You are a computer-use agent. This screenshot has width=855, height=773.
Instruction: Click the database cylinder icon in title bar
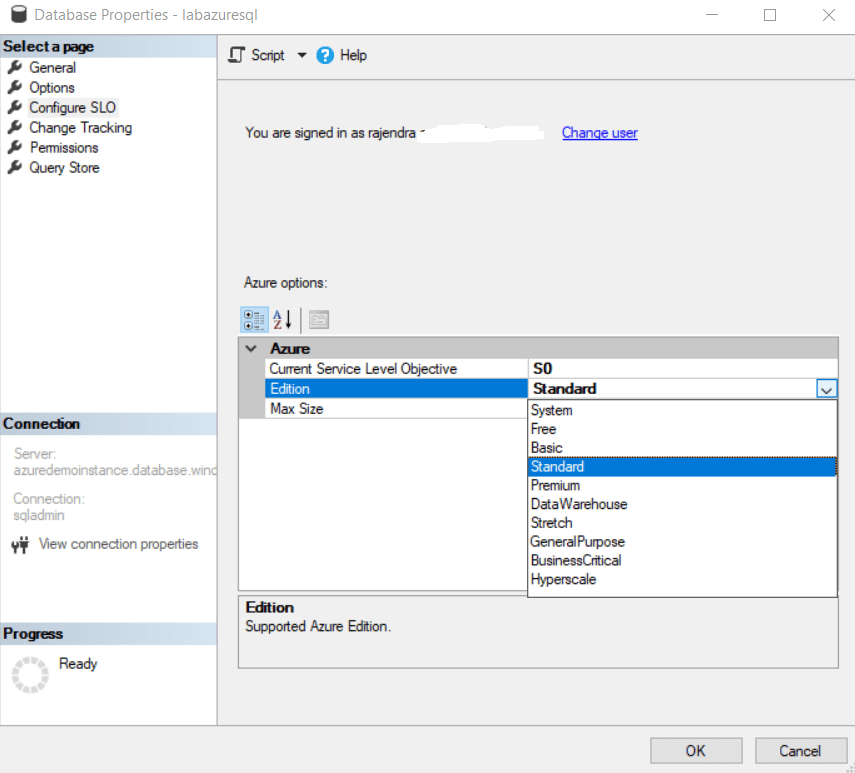coord(19,15)
